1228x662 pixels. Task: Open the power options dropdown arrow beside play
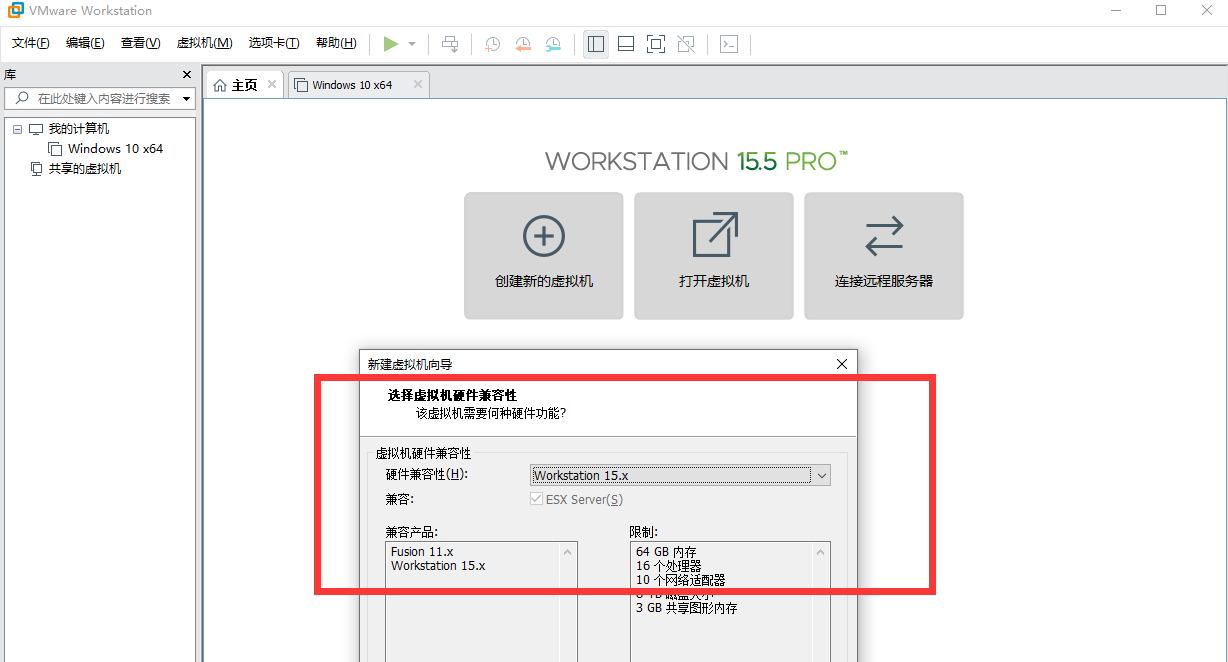(x=412, y=44)
